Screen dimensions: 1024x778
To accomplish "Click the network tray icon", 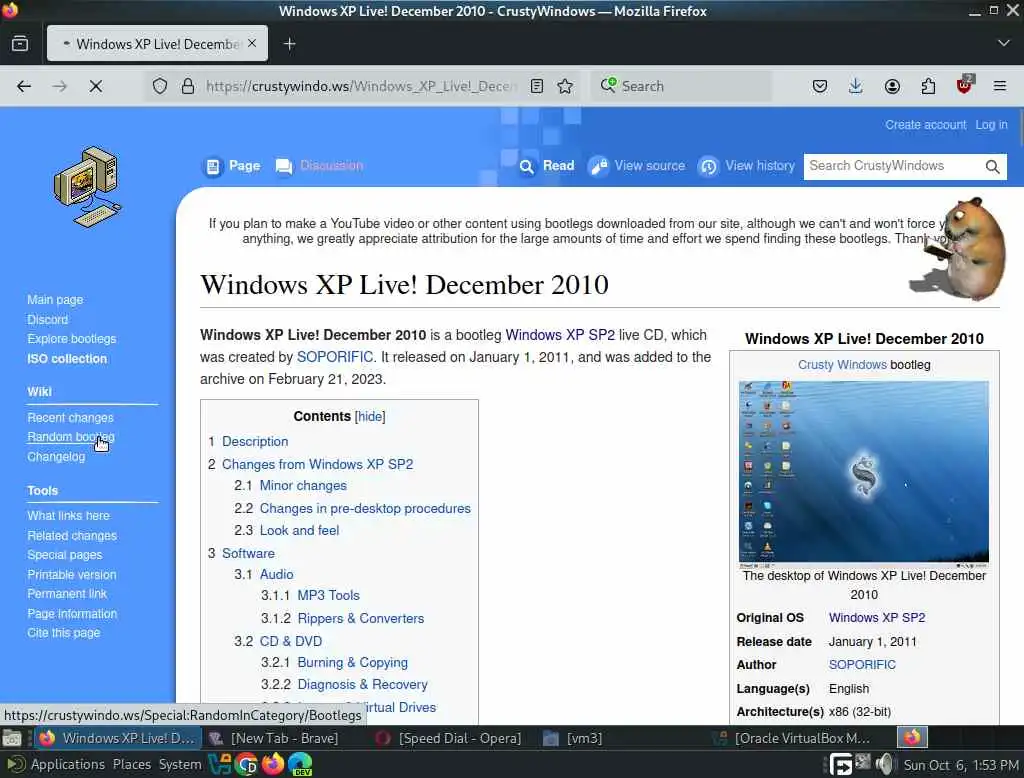I will click(x=863, y=762).
